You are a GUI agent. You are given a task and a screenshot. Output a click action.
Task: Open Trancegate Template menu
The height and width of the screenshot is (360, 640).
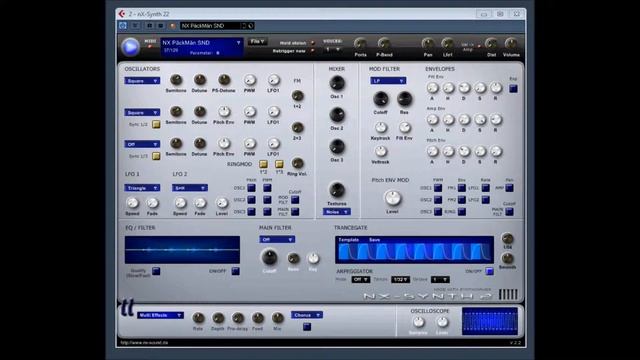click(x=349, y=240)
